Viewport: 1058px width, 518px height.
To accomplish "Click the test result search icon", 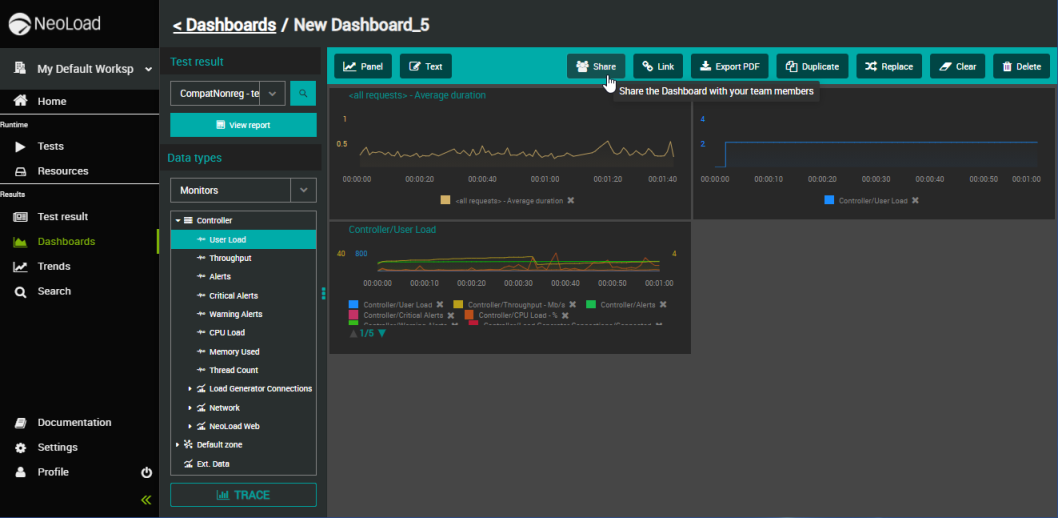I will (303, 94).
